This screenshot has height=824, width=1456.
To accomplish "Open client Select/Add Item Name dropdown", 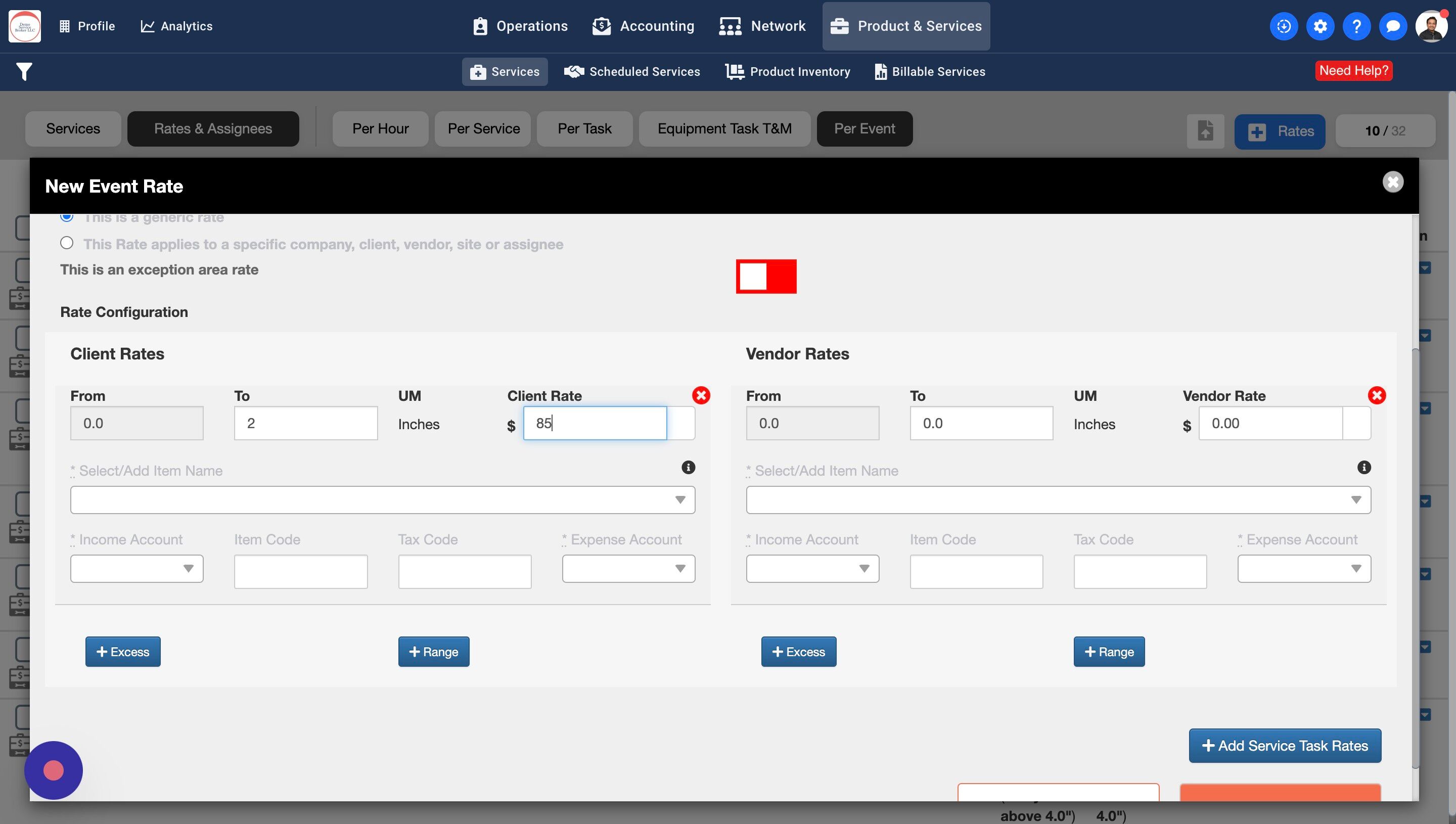I will click(x=382, y=500).
